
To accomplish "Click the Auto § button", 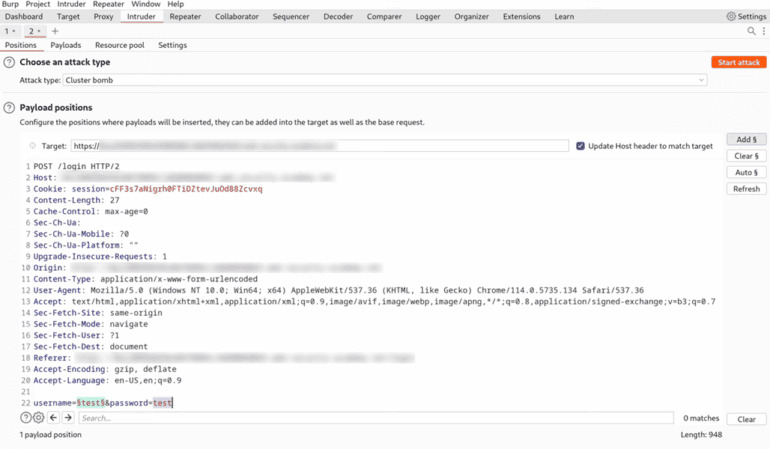I will [746, 172].
